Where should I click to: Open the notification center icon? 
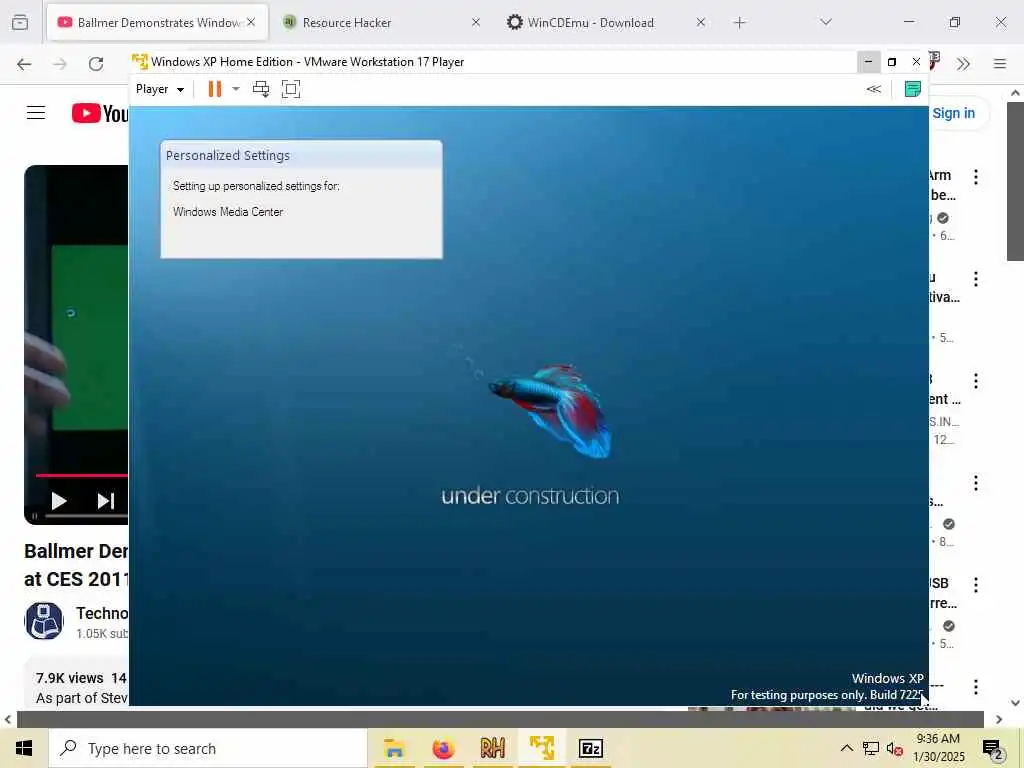[x=993, y=749]
